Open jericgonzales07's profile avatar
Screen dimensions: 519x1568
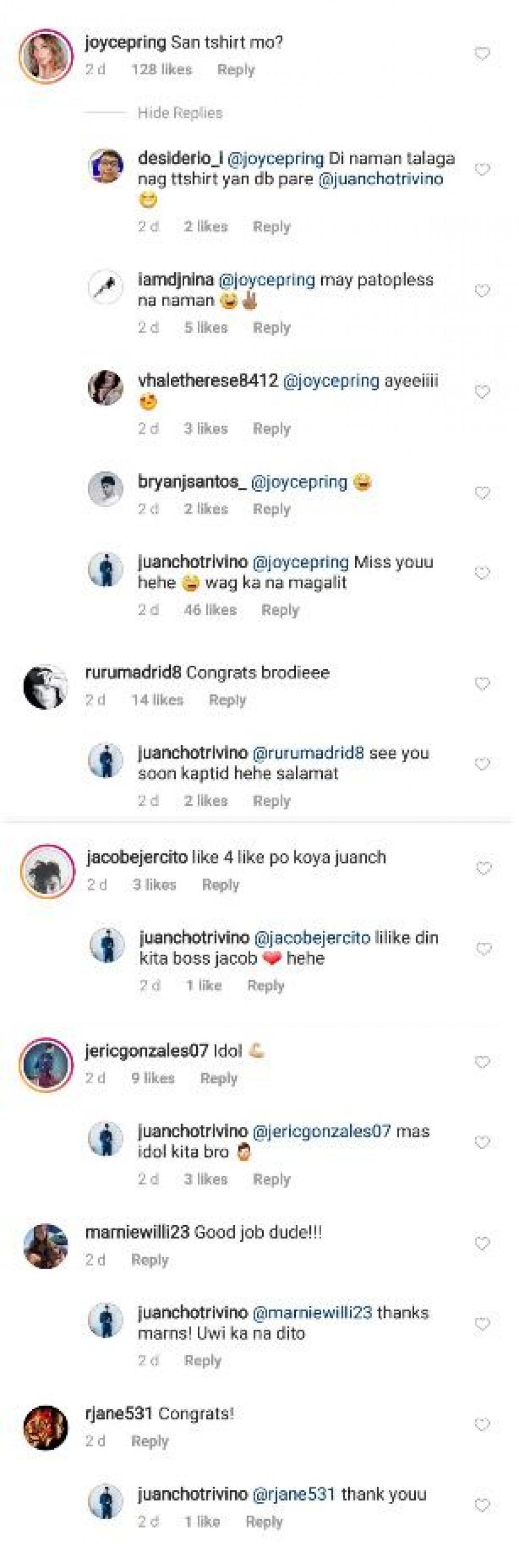coord(46,1065)
